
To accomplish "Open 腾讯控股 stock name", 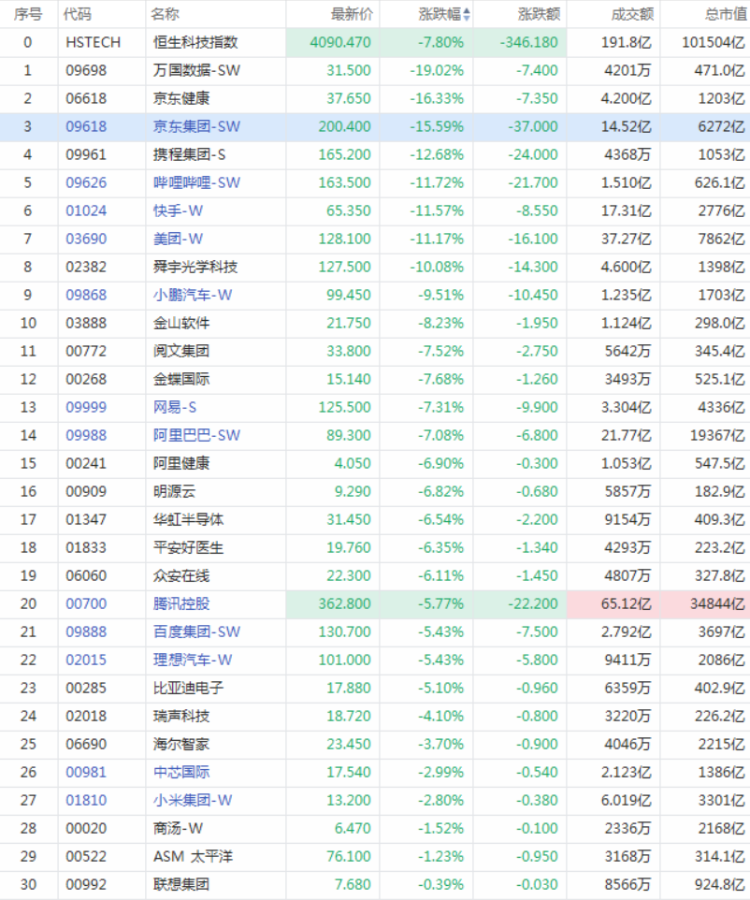I will tap(181, 604).
